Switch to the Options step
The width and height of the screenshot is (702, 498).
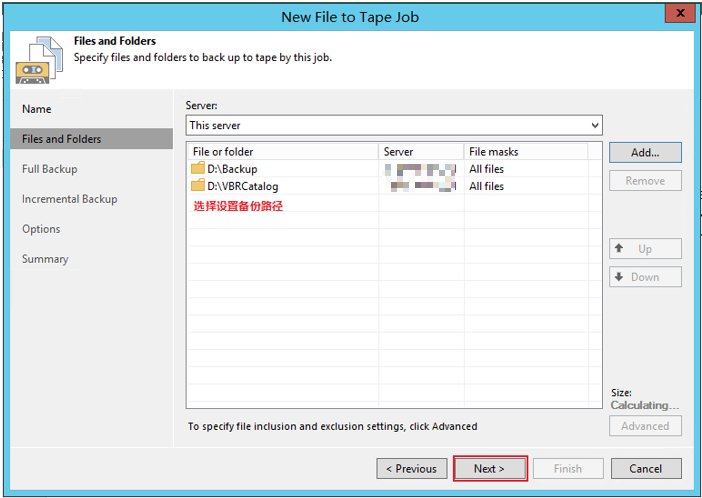41,229
